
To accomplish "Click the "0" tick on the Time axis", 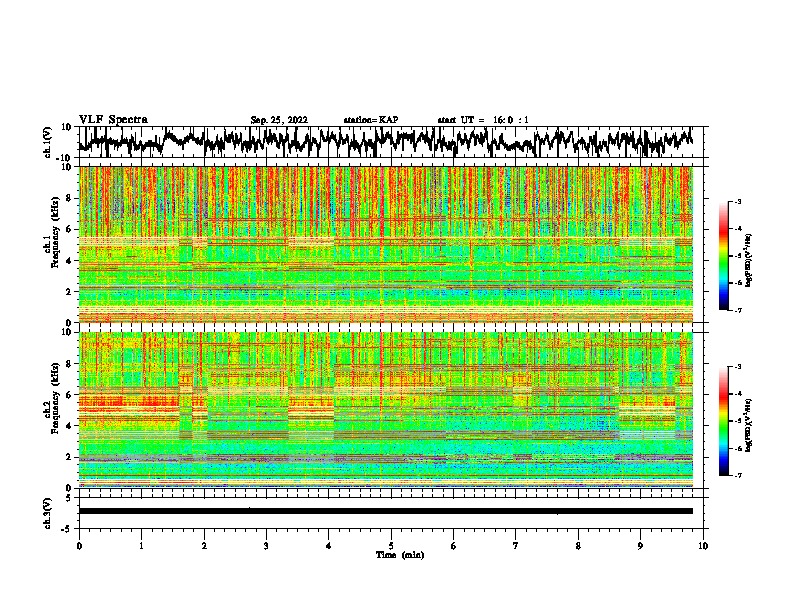I will point(79,546).
